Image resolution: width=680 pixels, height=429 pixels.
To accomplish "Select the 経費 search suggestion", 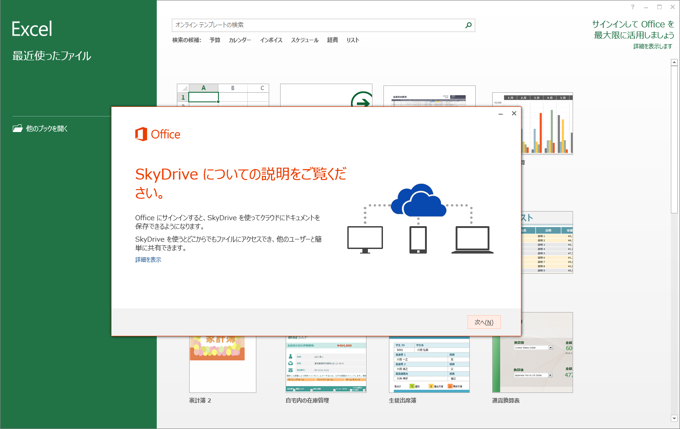I will click(x=332, y=40).
